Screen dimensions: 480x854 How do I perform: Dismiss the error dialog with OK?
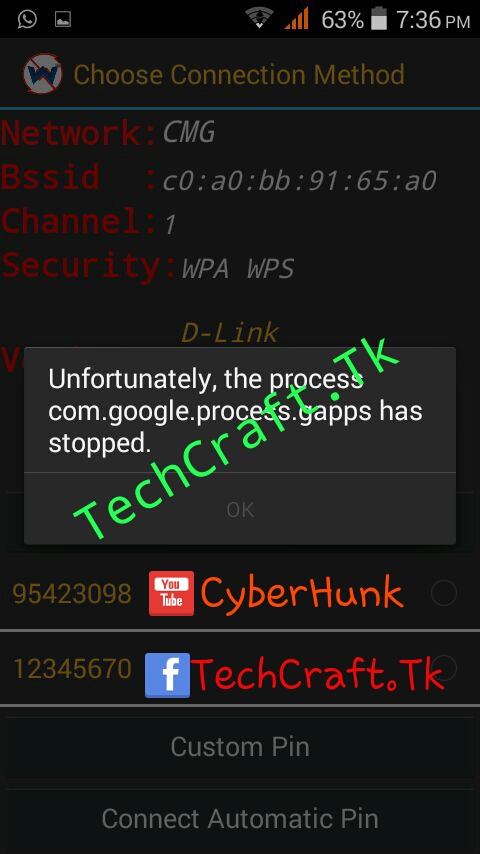240,509
